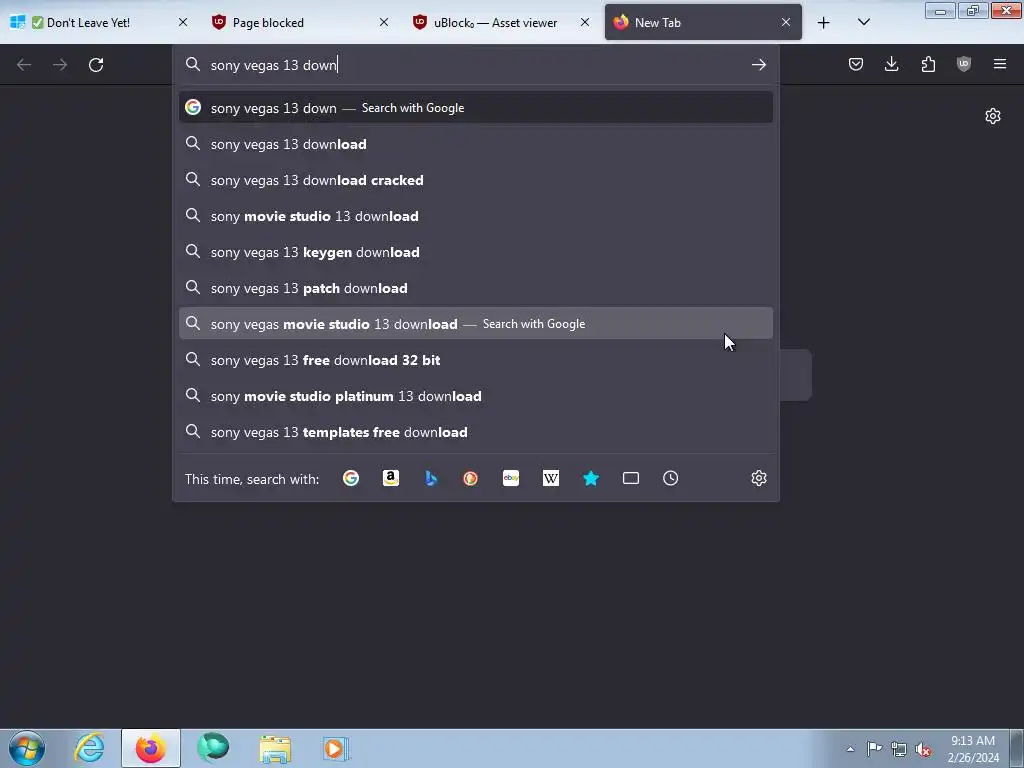This screenshot has width=1024, height=768.
Task: Select 'sony vegas 13 down' Search with Google
Action: click(x=475, y=108)
